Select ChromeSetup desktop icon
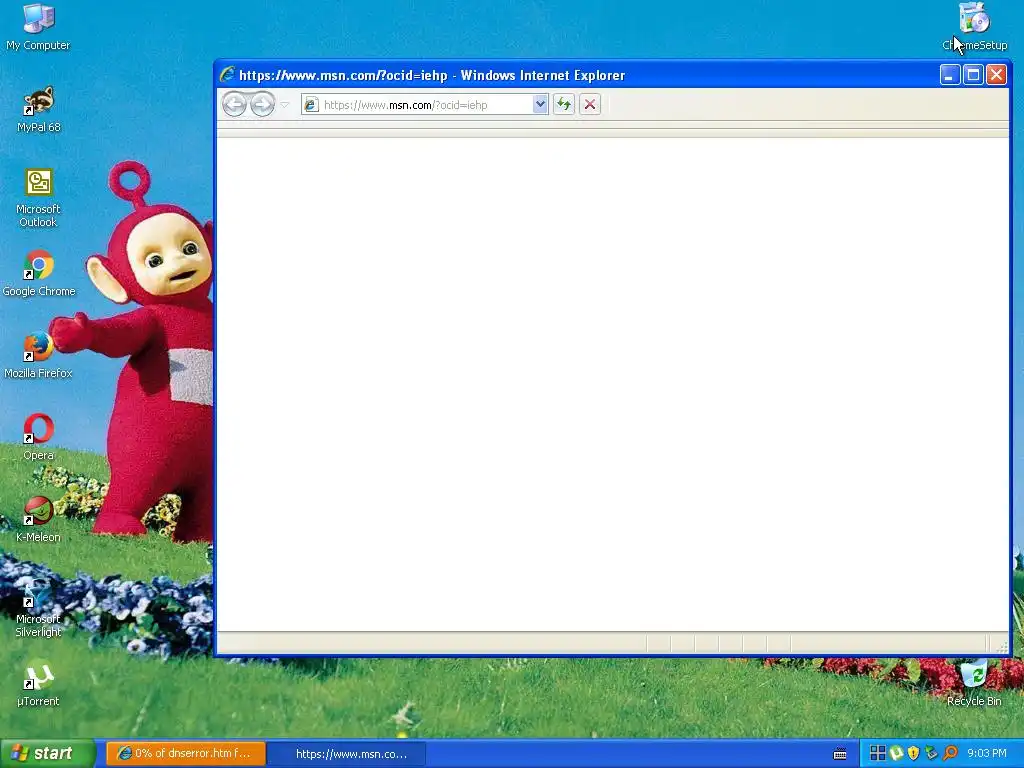The image size is (1024, 768). 974,26
